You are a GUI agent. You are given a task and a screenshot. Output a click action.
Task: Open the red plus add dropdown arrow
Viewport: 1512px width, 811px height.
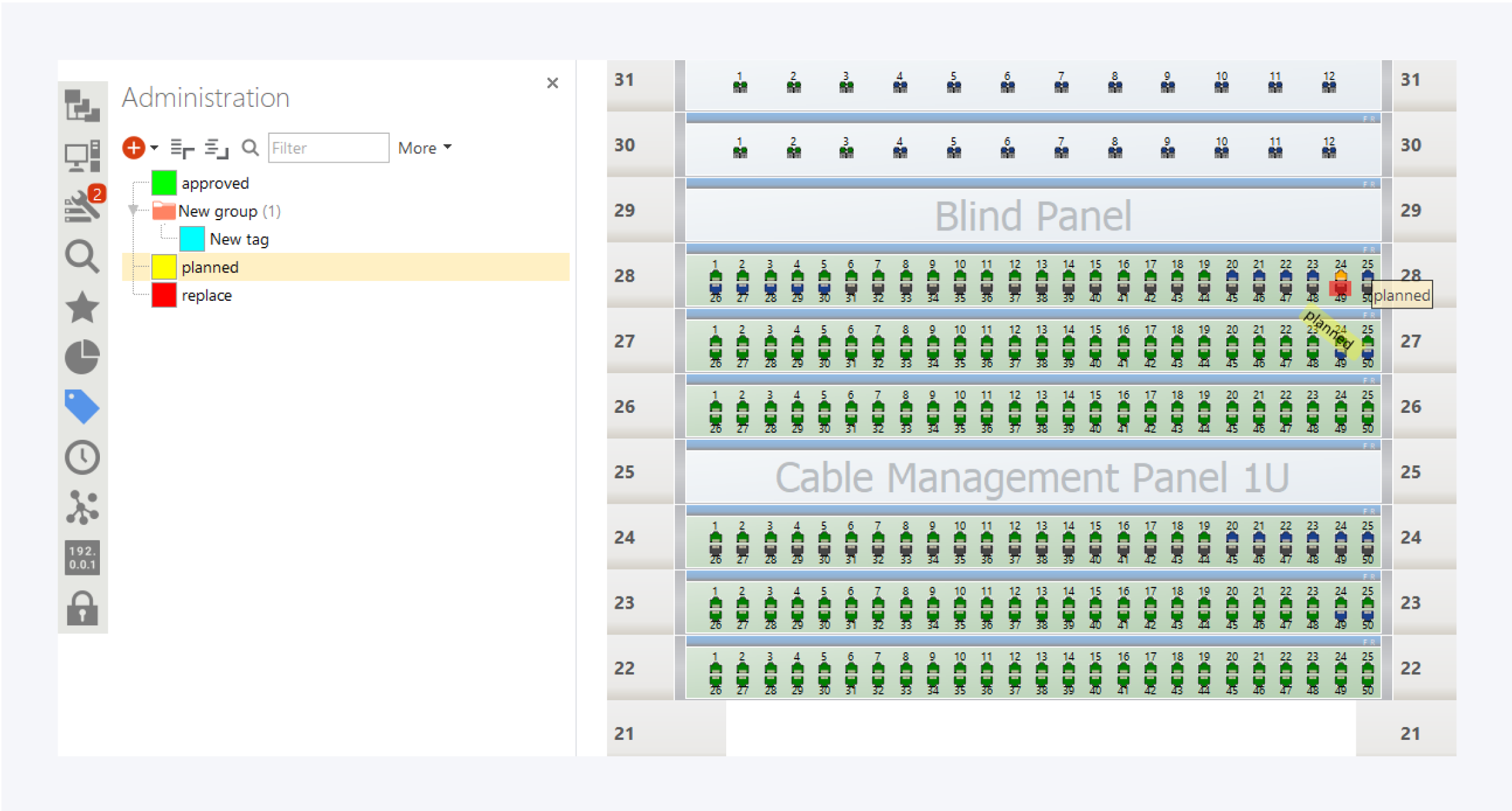[154, 148]
